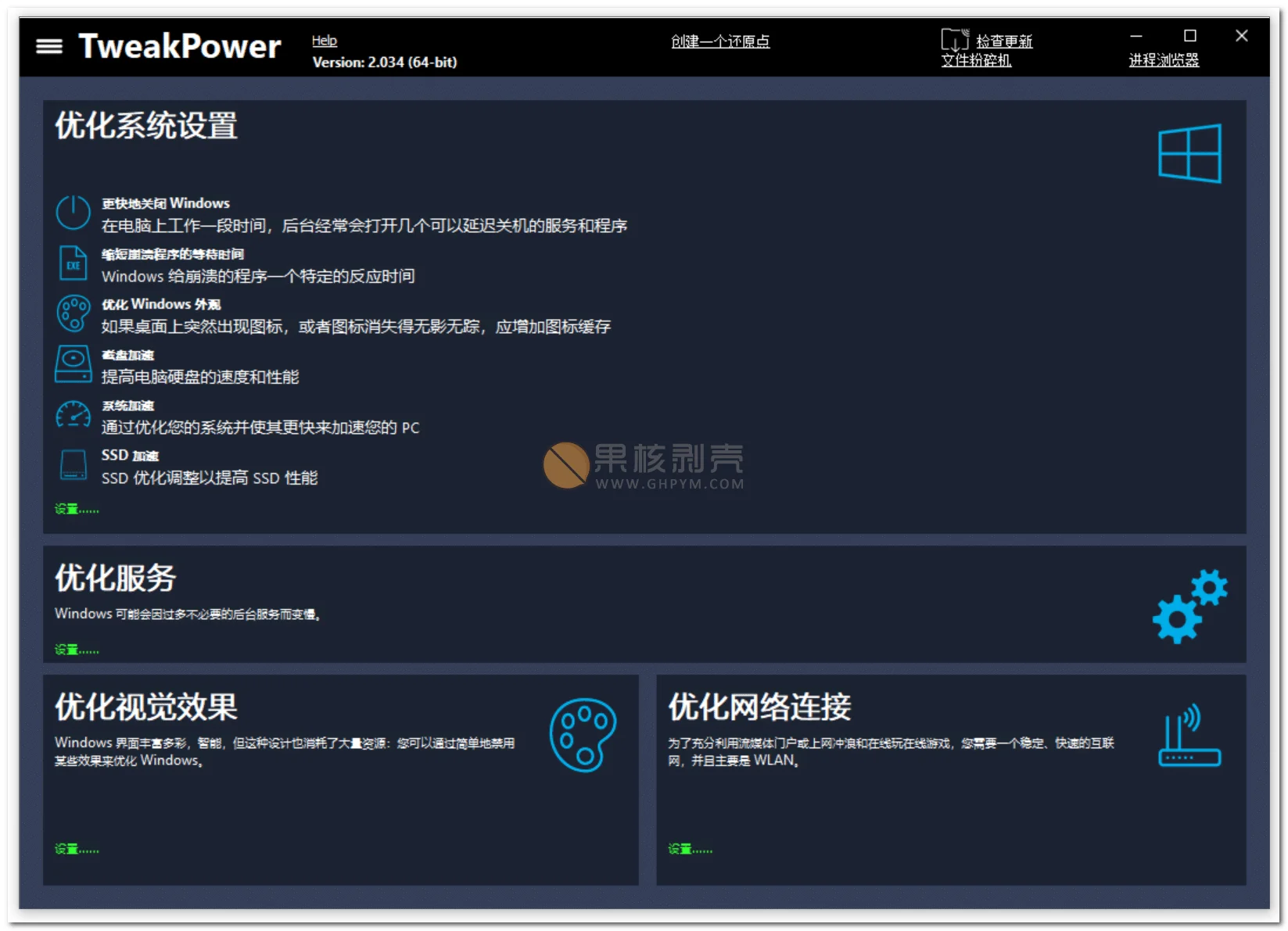Select the EXE icon for 缩短崩溃程序的等待时间

click(73, 263)
